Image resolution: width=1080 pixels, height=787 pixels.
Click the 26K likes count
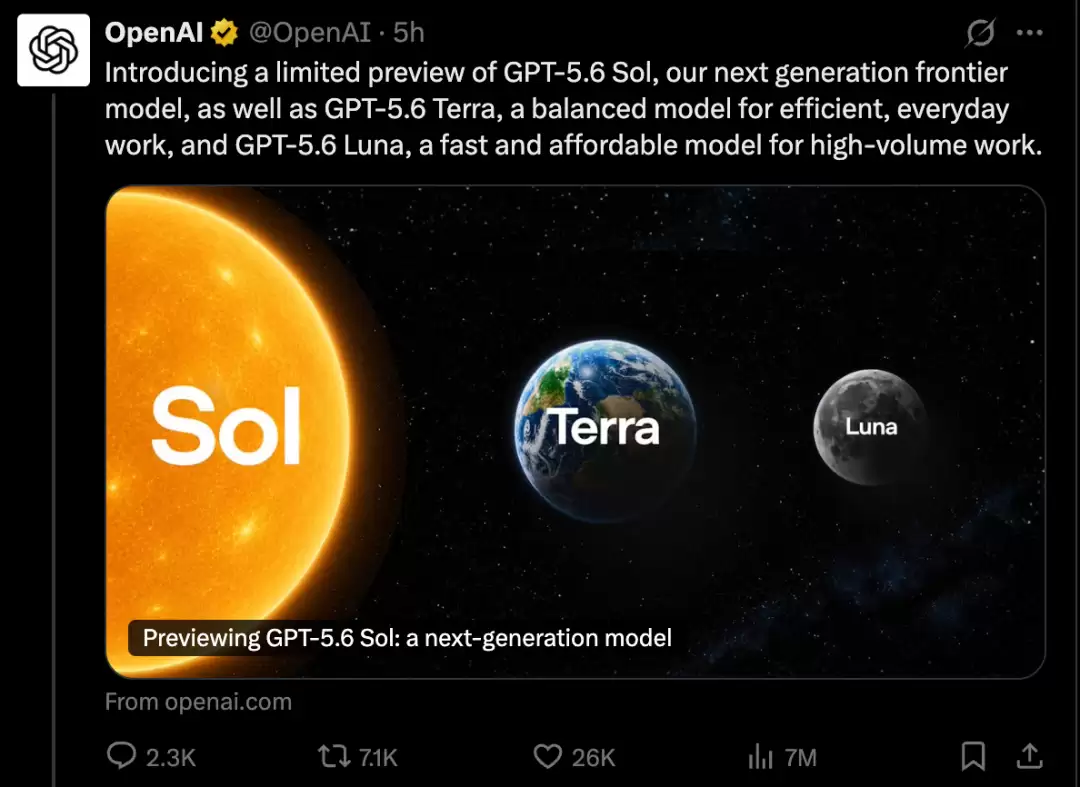pos(593,757)
